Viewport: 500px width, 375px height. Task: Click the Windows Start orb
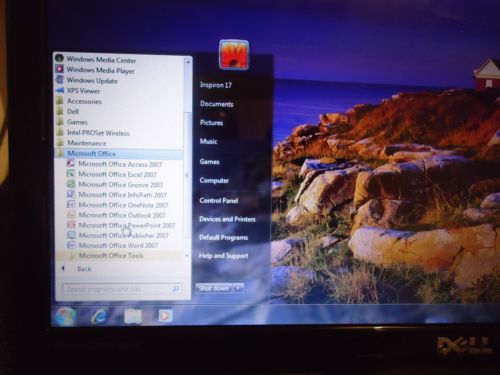[x=65, y=316]
